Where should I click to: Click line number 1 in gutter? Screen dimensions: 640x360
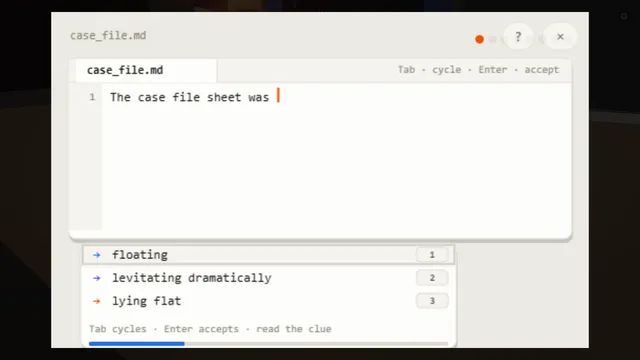92,97
